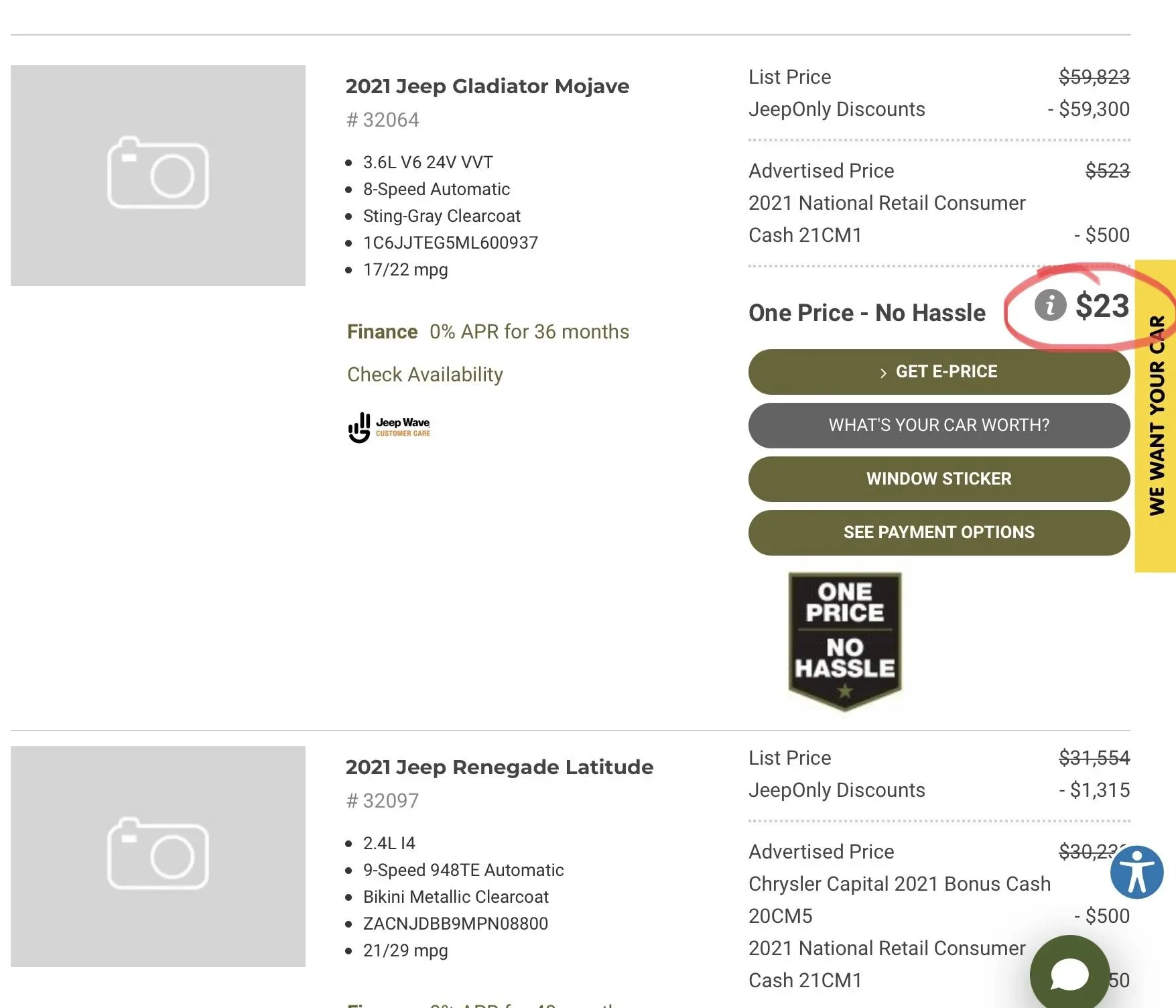1176x1008 pixels.
Task: Click the One Price No Hassle badge
Action: click(844, 640)
